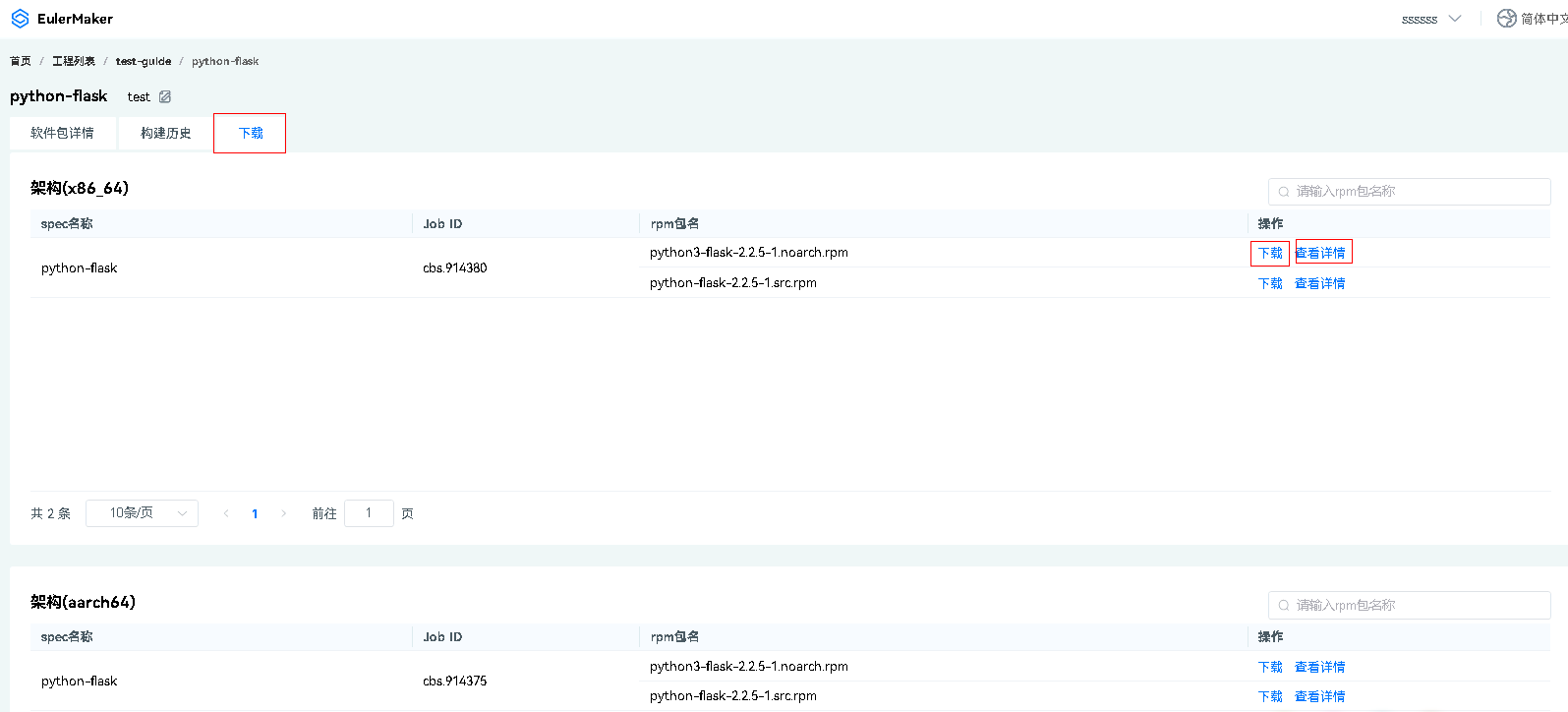View details of x86_64 python-flask src rpm
The image size is (1568, 712).
click(x=1319, y=283)
